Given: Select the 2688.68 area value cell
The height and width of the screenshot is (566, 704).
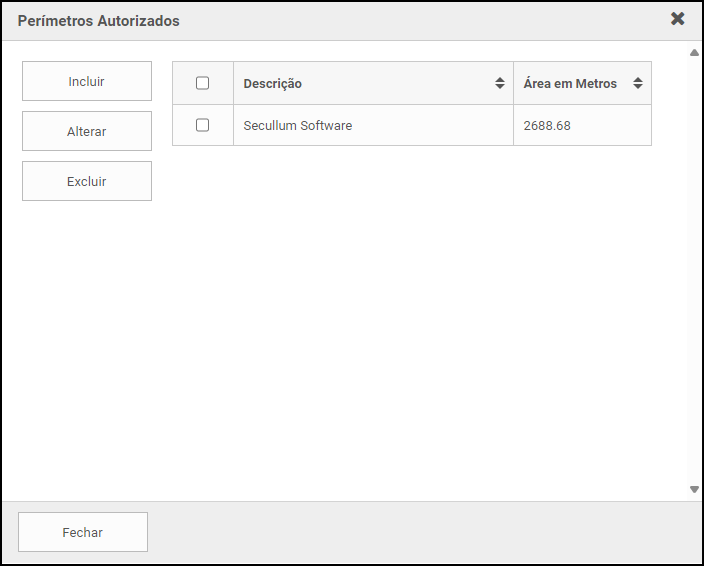Looking at the screenshot, I should pyautogui.click(x=547, y=126).
